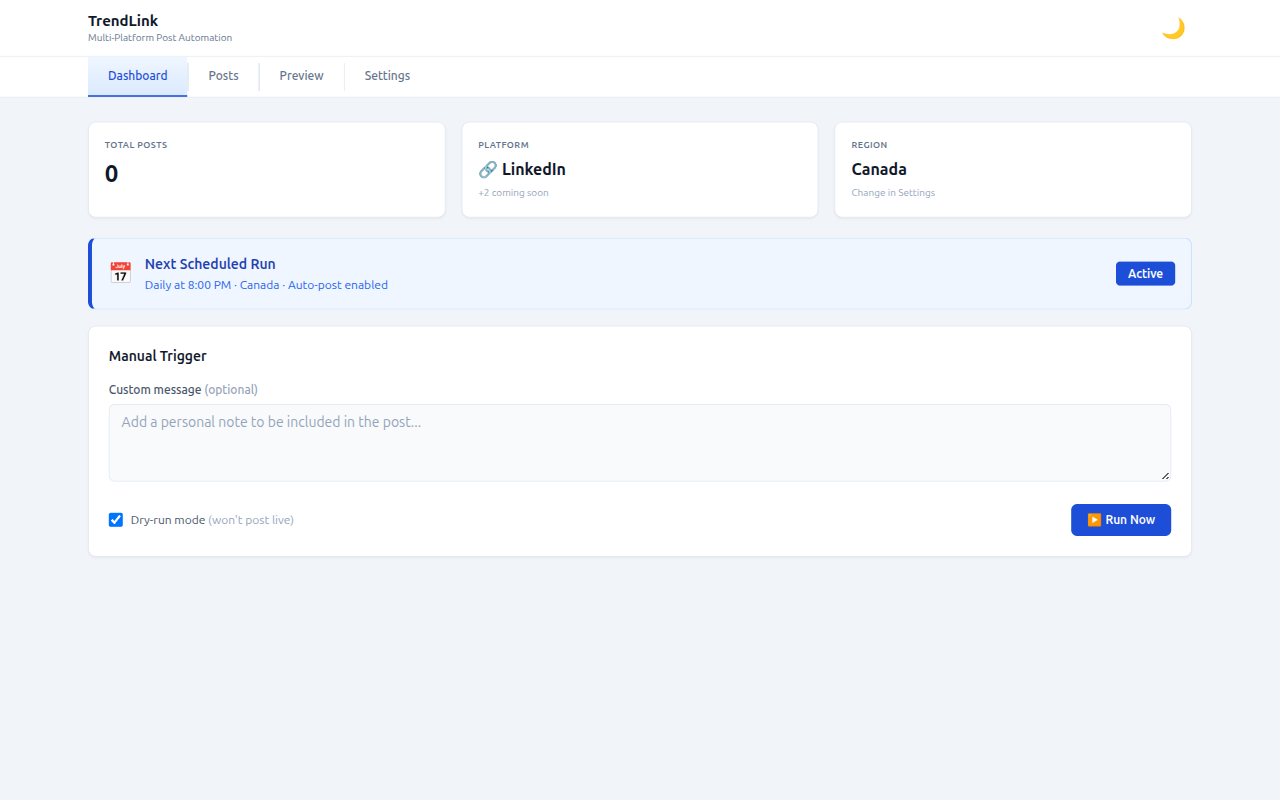Click the 'Multi-Platform Post Automation' subtitle
This screenshot has width=1280, height=800.
point(160,38)
